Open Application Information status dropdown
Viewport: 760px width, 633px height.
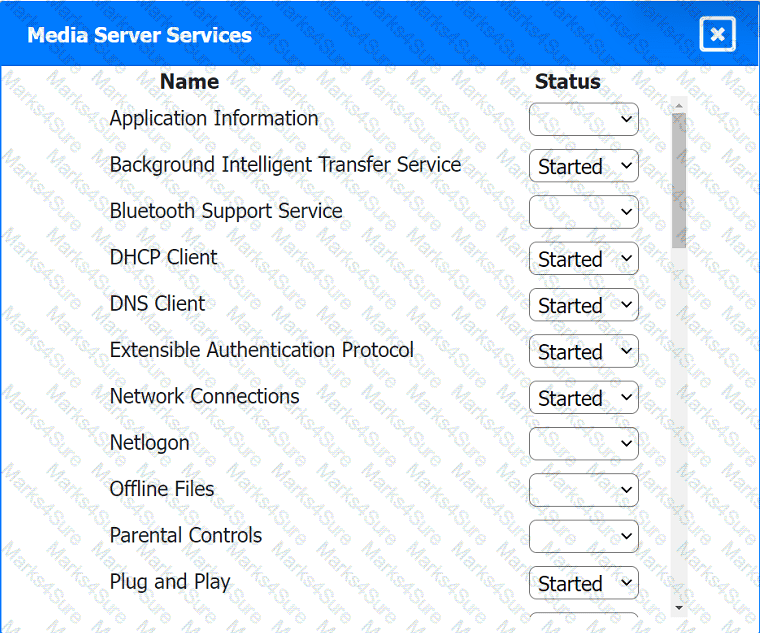coord(583,120)
